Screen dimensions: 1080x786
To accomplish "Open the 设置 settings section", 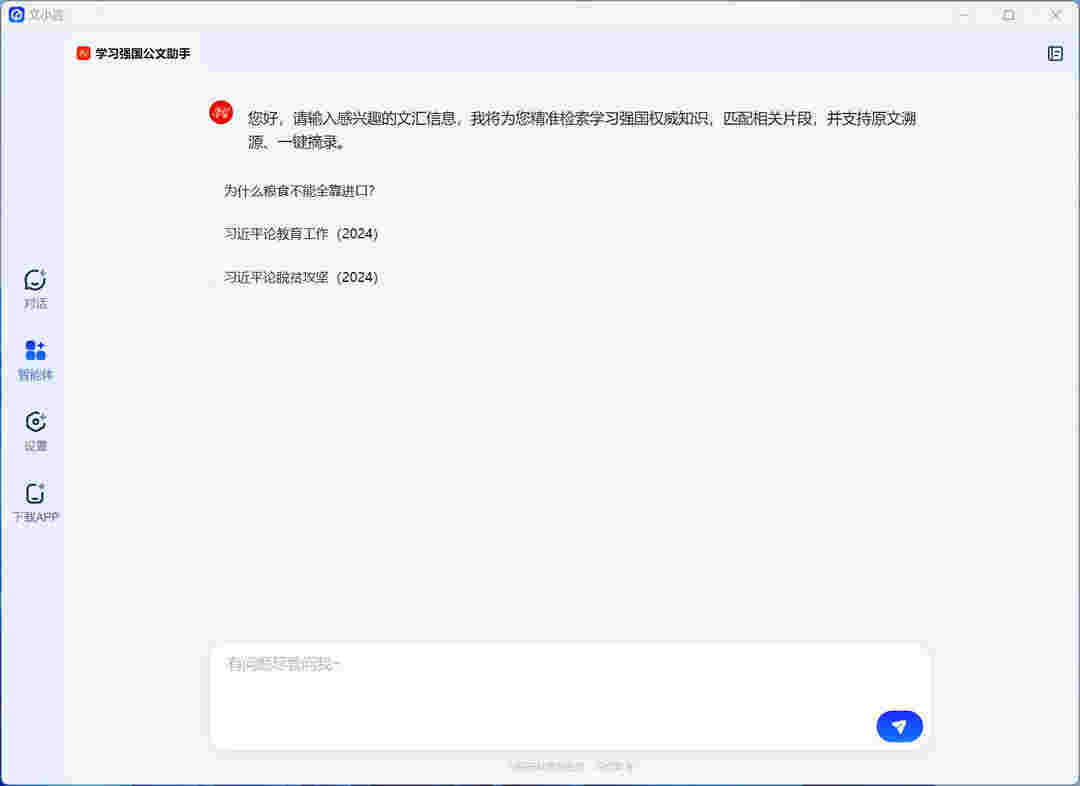I will coord(35,431).
